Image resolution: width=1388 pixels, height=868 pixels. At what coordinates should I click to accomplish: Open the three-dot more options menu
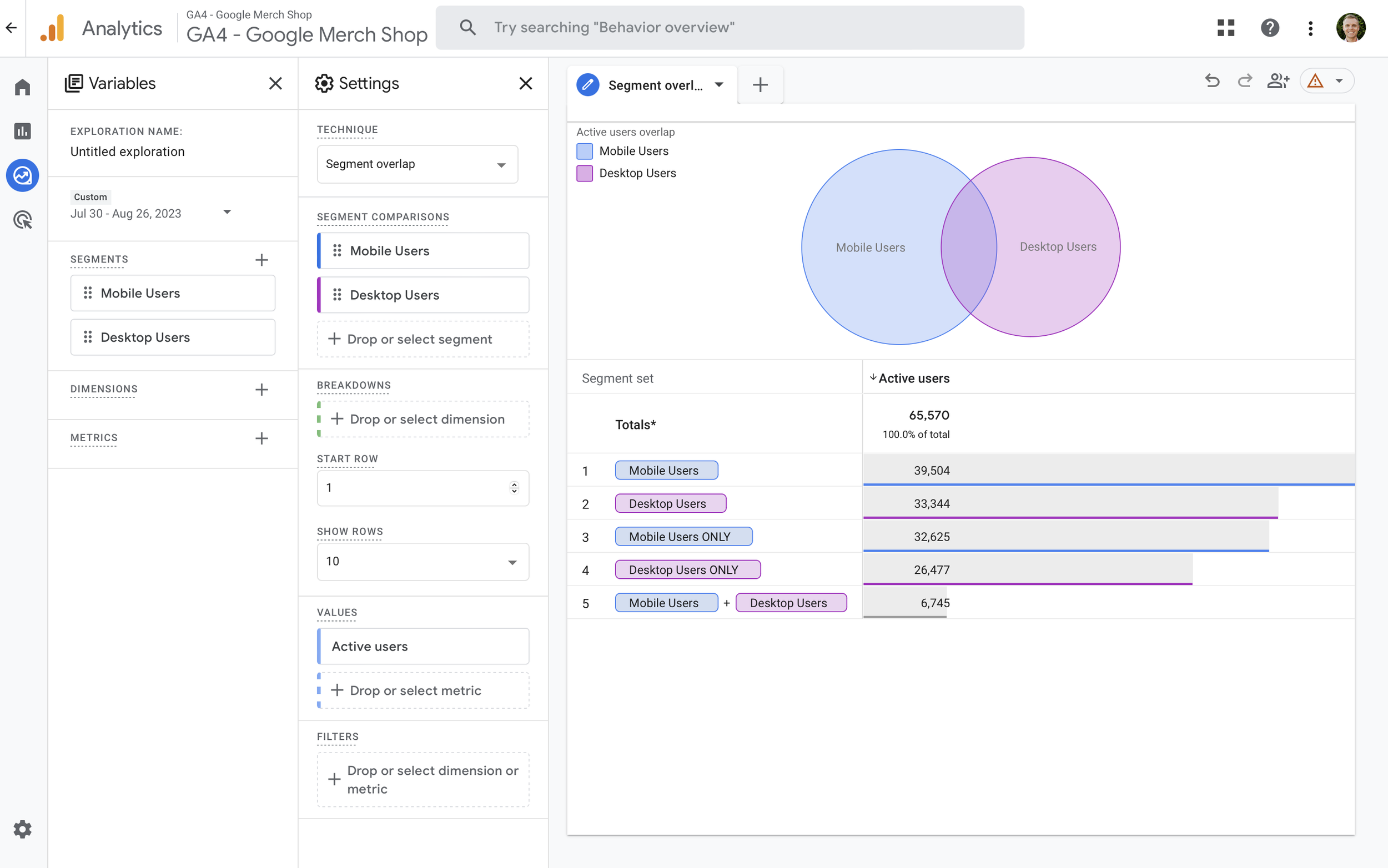[1310, 28]
